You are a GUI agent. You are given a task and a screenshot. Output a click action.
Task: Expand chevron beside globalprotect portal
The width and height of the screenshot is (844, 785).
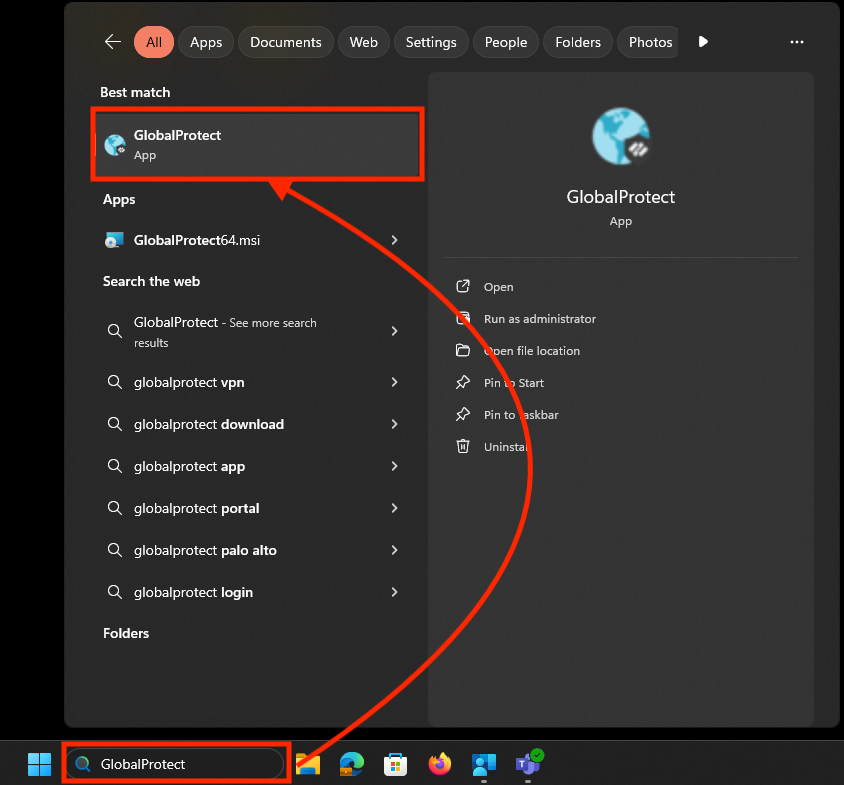coord(395,508)
